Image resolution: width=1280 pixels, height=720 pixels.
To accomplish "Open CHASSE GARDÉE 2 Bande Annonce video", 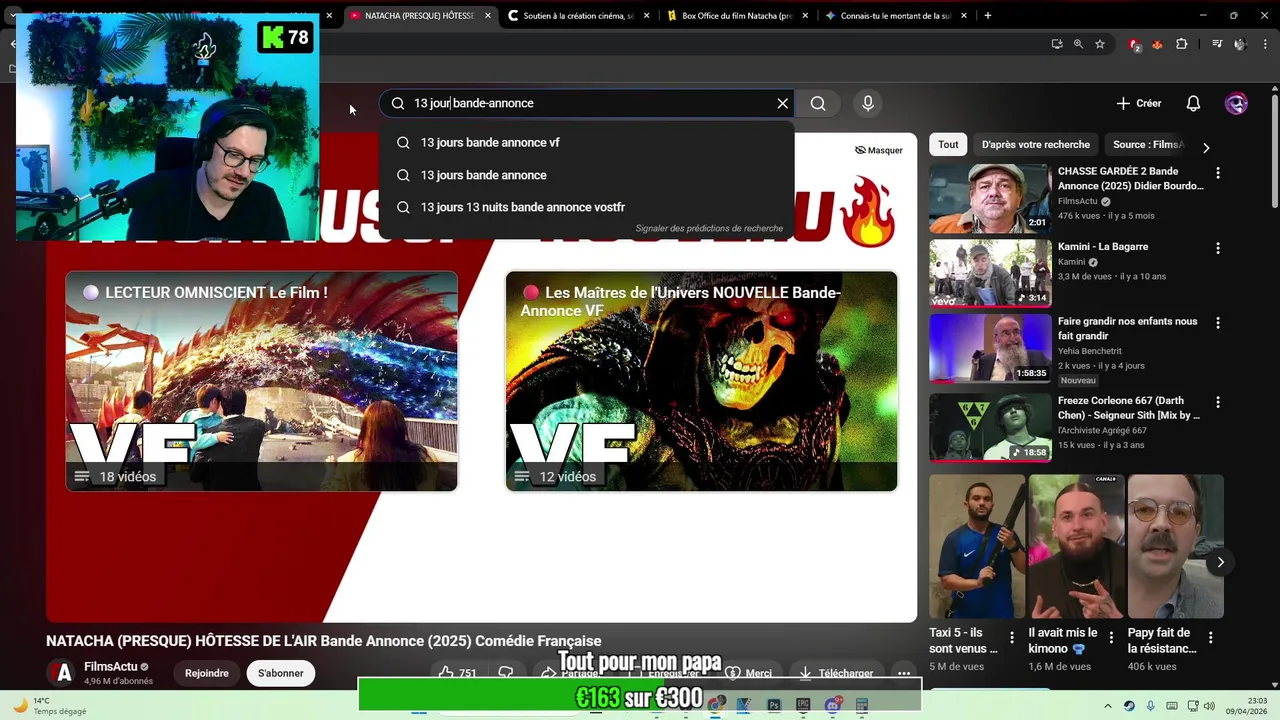I will pos(990,198).
